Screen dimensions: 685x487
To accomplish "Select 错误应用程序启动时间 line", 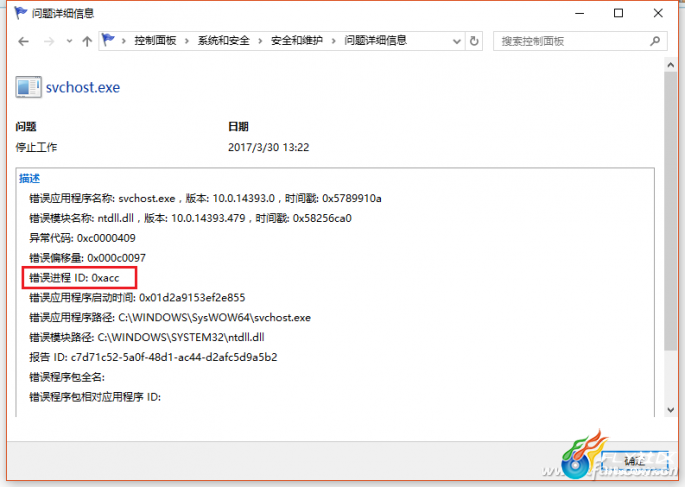I will pyautogui.click(x=137, y=297).
